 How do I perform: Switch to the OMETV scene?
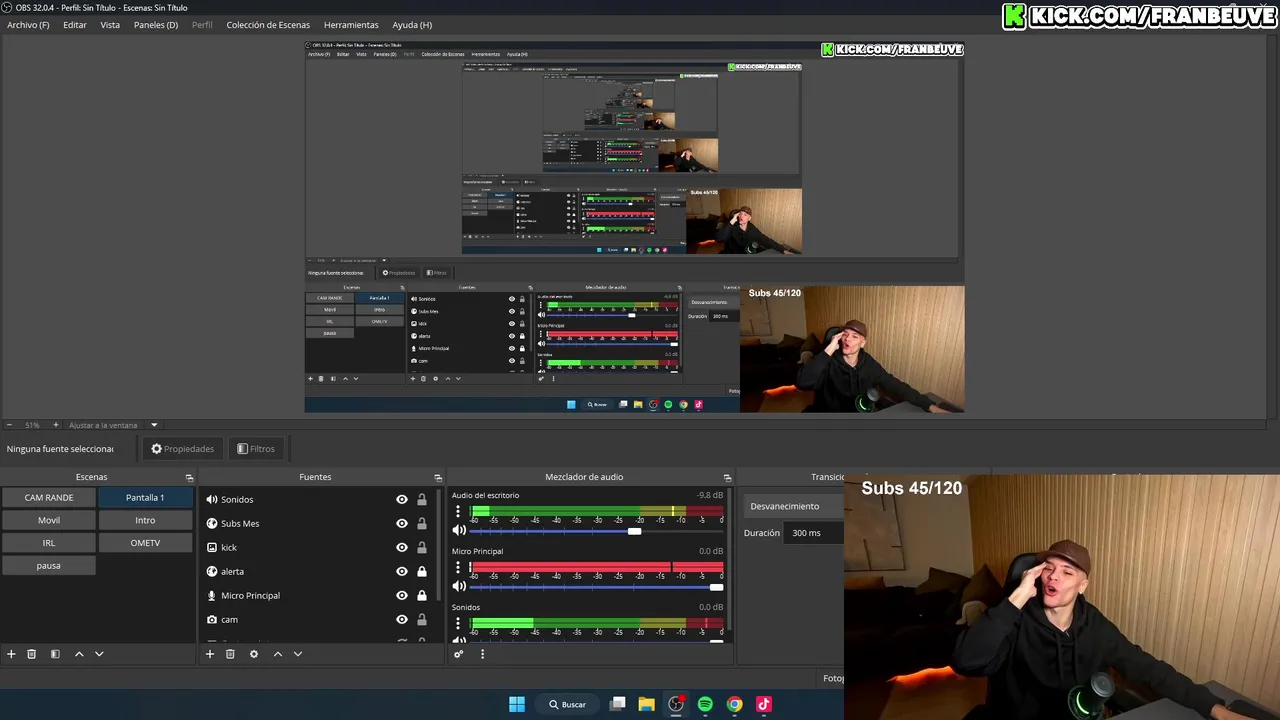point(145,543)
